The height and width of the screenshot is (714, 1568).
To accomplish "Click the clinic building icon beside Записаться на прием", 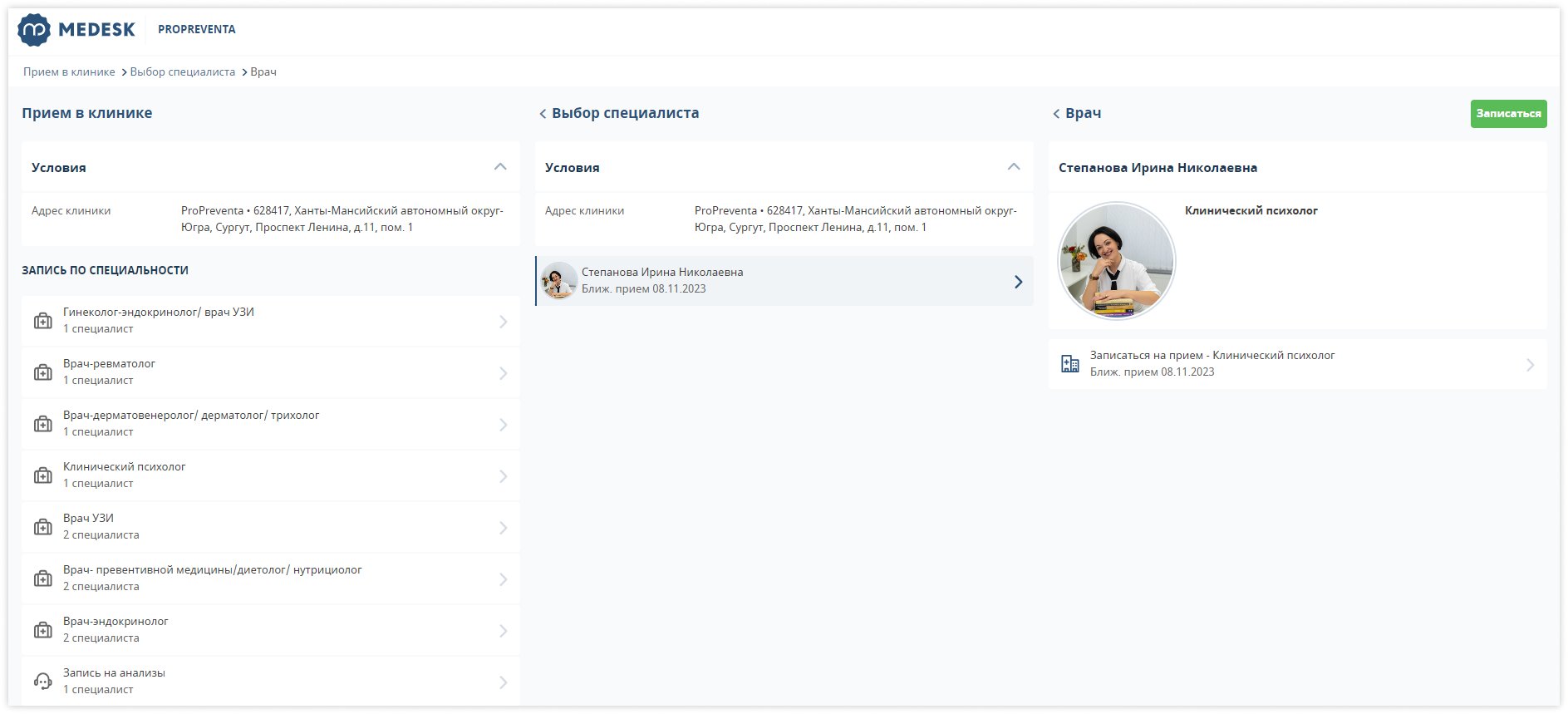I will (x=1070, y=364).
